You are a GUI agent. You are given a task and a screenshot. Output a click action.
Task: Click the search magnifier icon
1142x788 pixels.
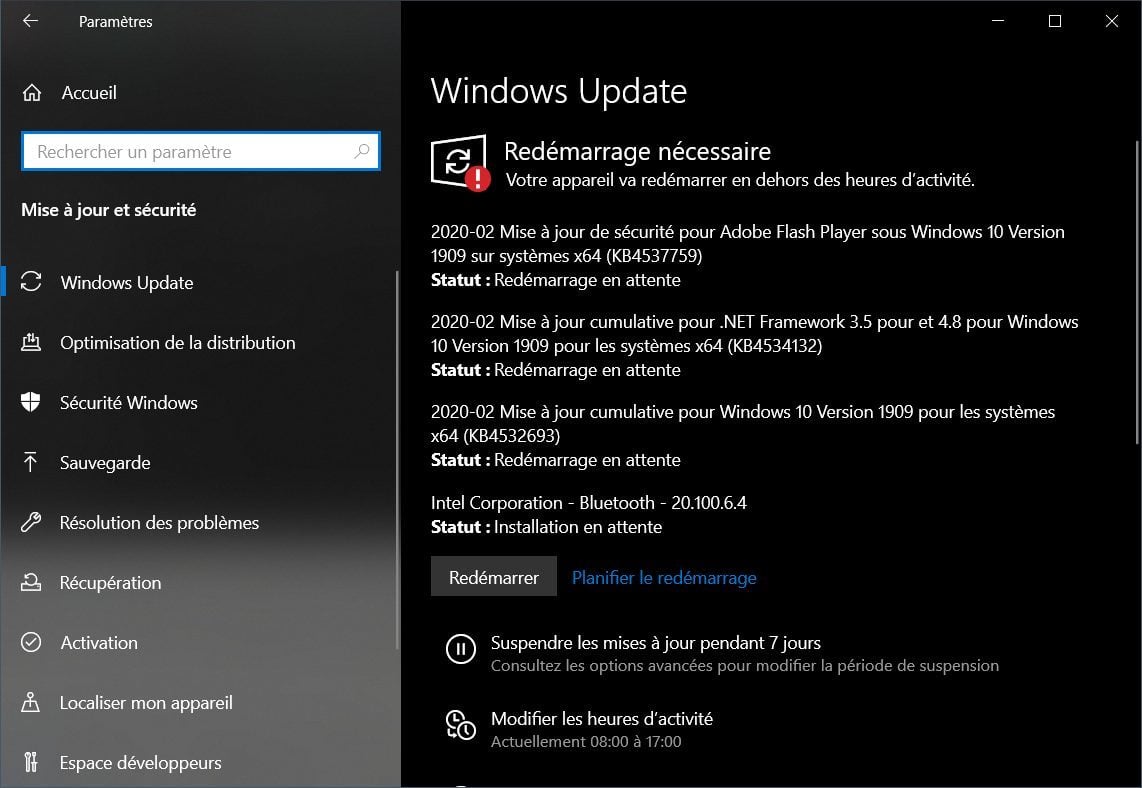point(362,151)
